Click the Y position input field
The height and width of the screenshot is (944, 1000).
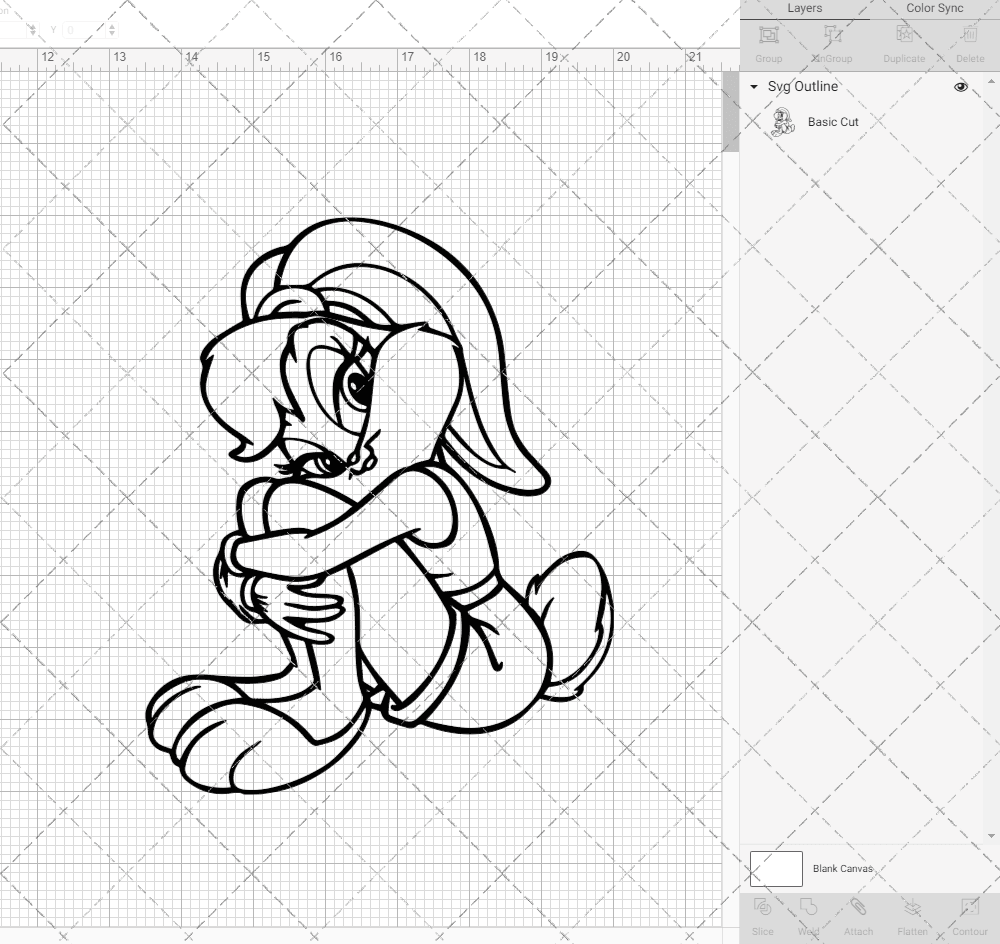click(x=84, y=30)
